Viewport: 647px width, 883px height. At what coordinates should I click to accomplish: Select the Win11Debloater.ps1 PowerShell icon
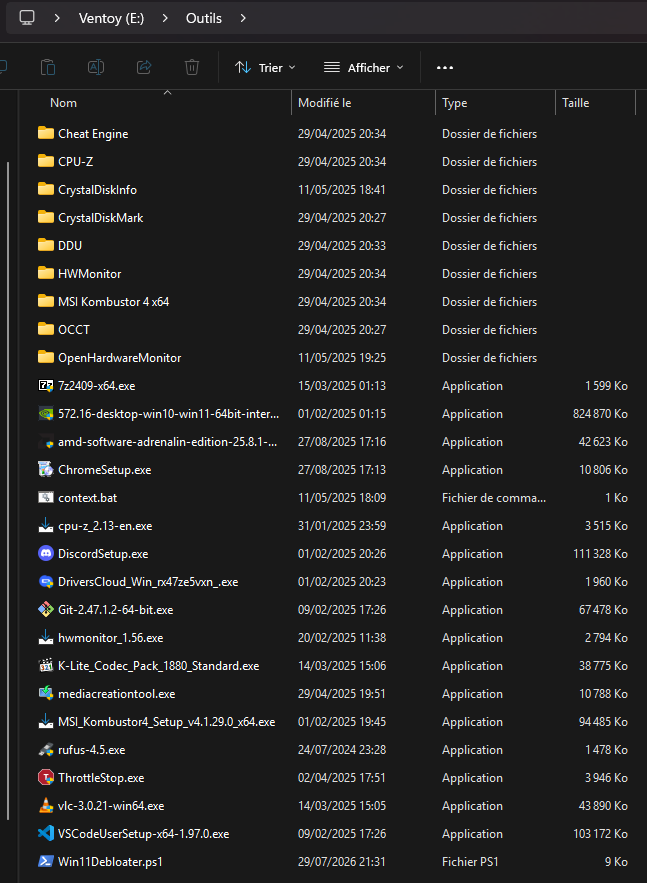pyautogui.click(x=46, y=861)
